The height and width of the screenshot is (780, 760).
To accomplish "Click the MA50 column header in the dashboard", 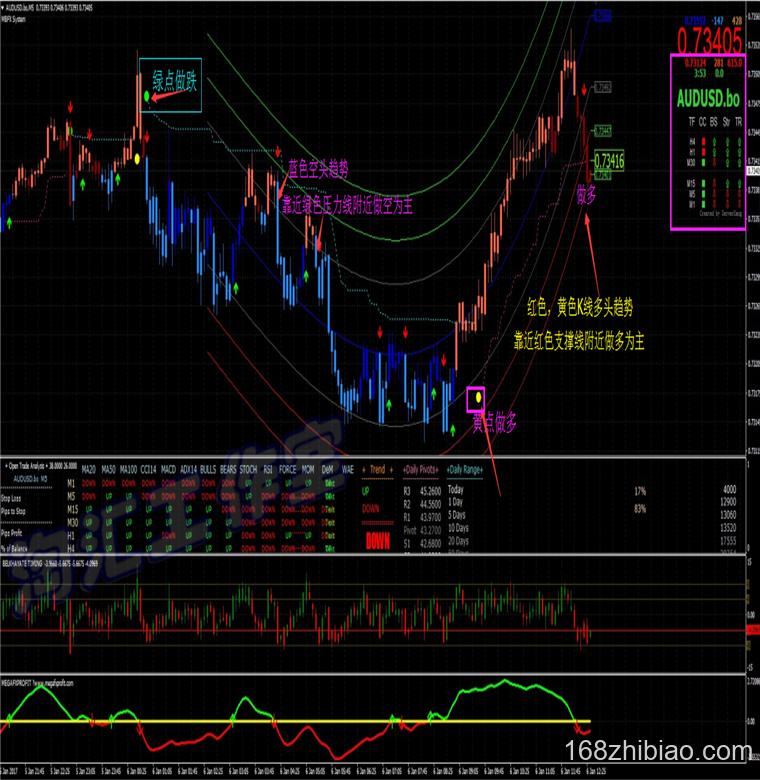I will click(108, 469).
